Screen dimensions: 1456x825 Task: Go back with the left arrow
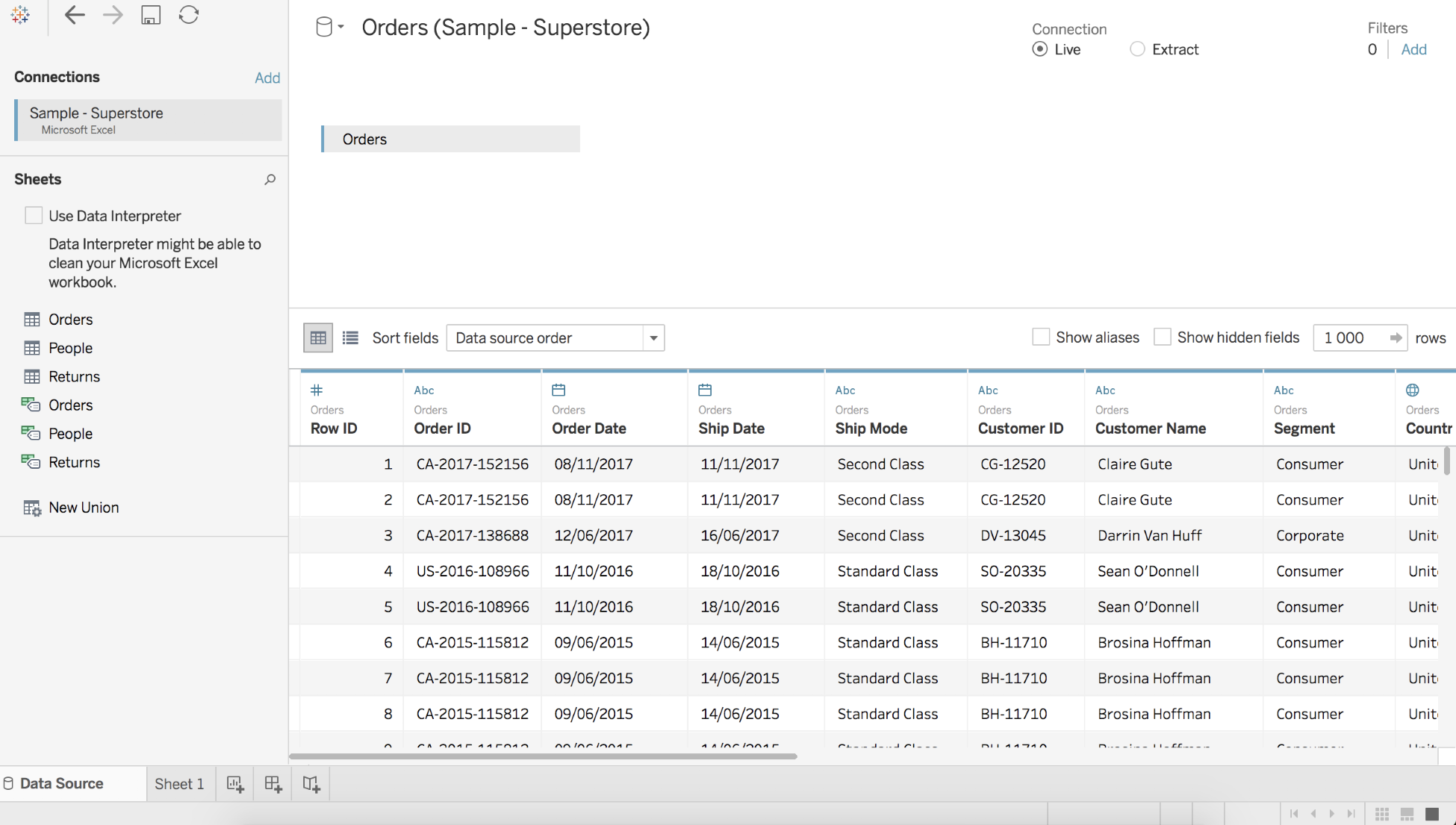click(74, 15)
